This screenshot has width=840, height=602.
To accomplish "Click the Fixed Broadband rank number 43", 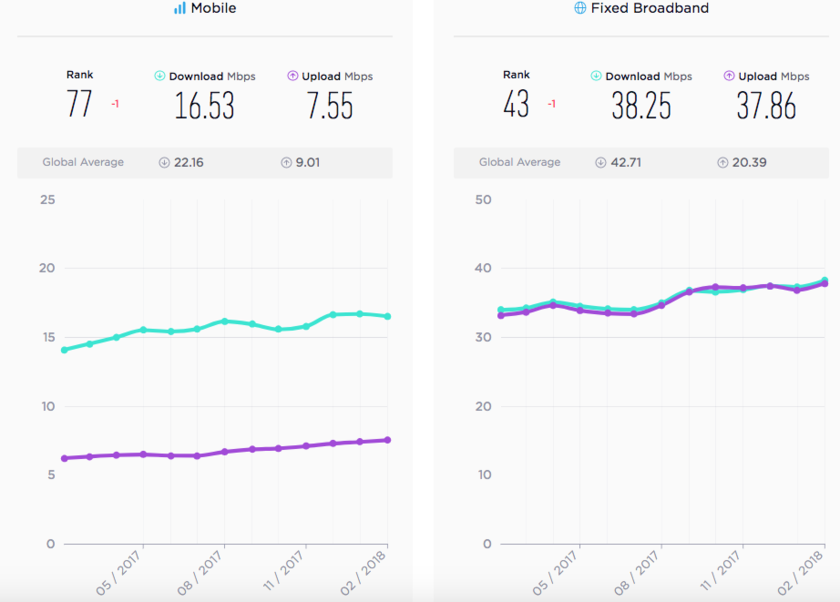I will click(516, 103).
